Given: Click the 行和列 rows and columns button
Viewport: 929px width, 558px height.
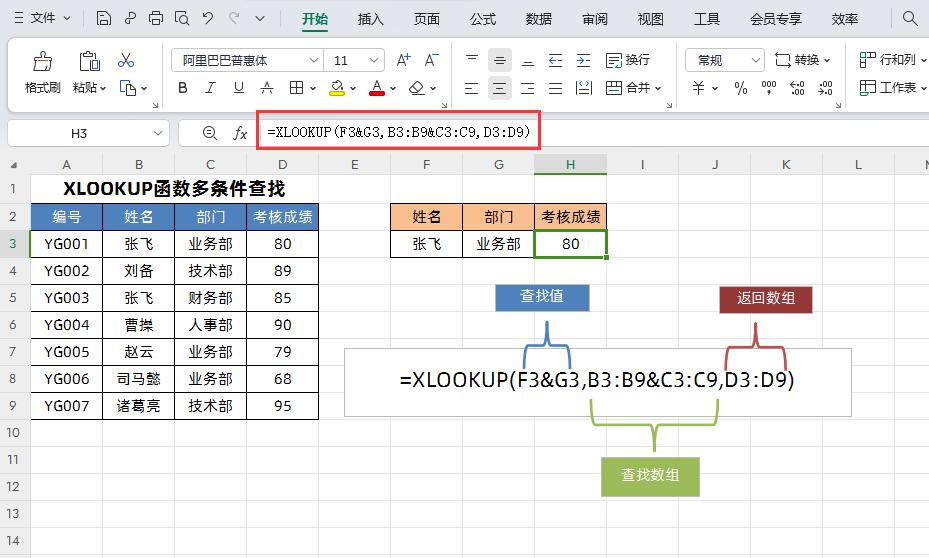Looking at the screenshot, I should point(892,59).
